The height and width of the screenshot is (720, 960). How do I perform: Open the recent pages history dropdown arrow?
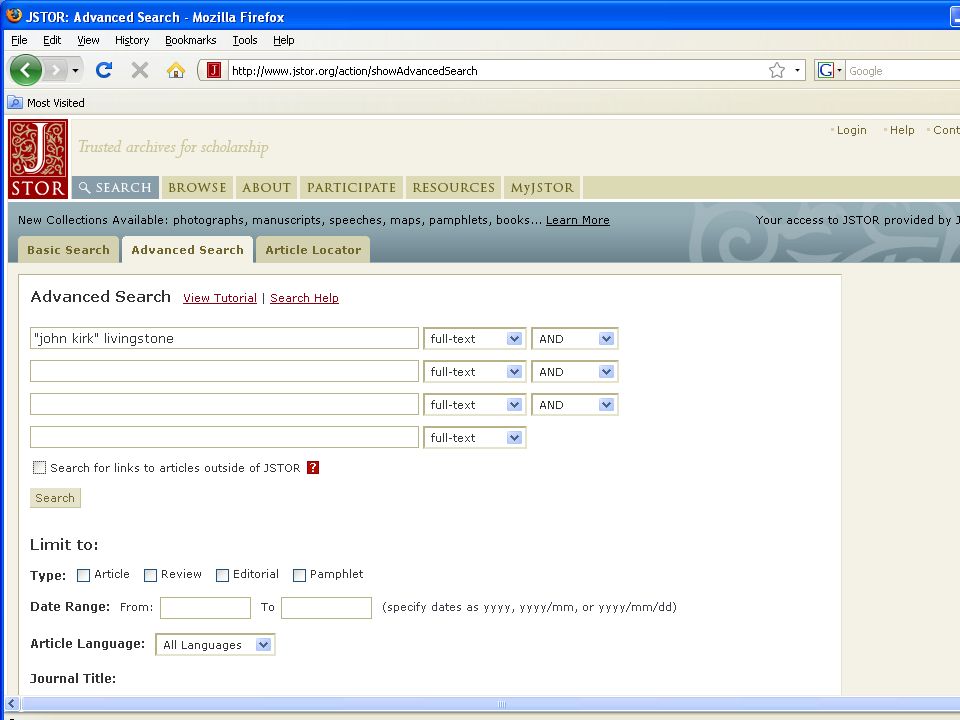point(75,70)
